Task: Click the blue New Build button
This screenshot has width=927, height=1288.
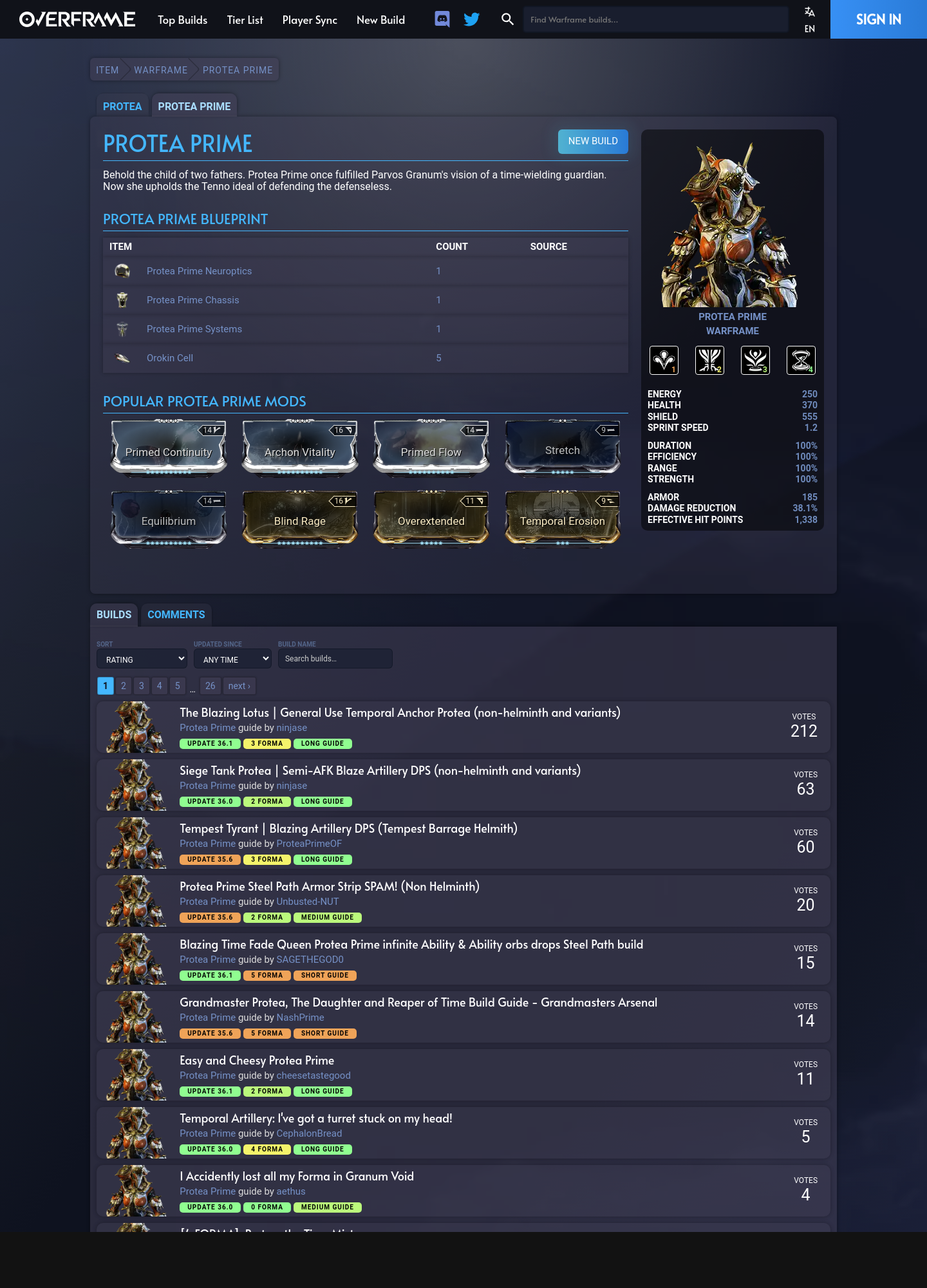Action: (x=593, y=141)
